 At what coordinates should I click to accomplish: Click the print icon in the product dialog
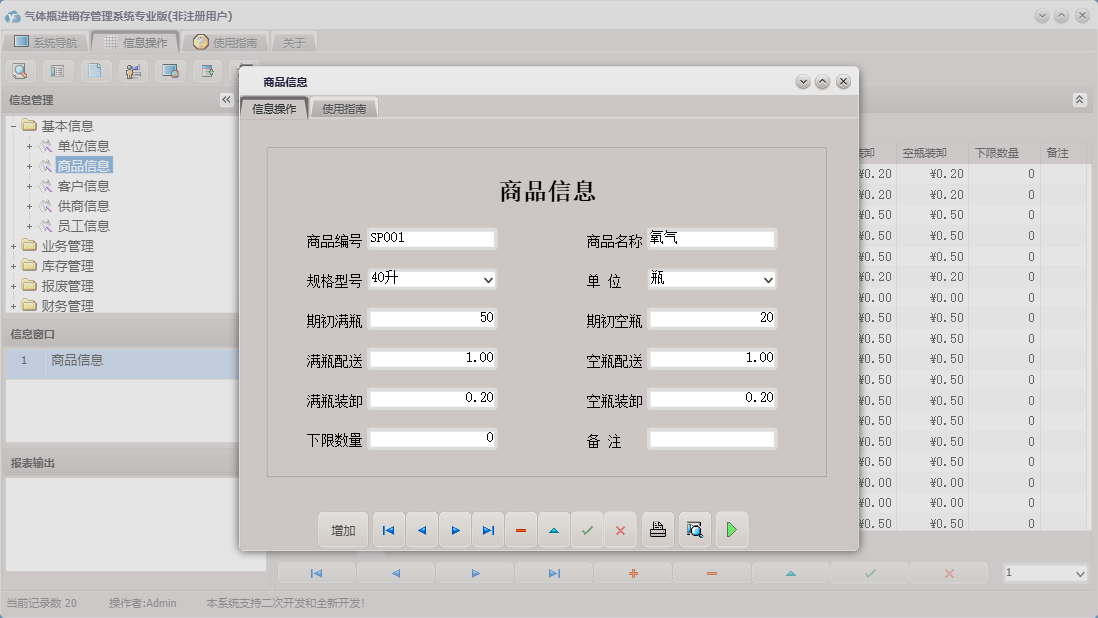657,530
